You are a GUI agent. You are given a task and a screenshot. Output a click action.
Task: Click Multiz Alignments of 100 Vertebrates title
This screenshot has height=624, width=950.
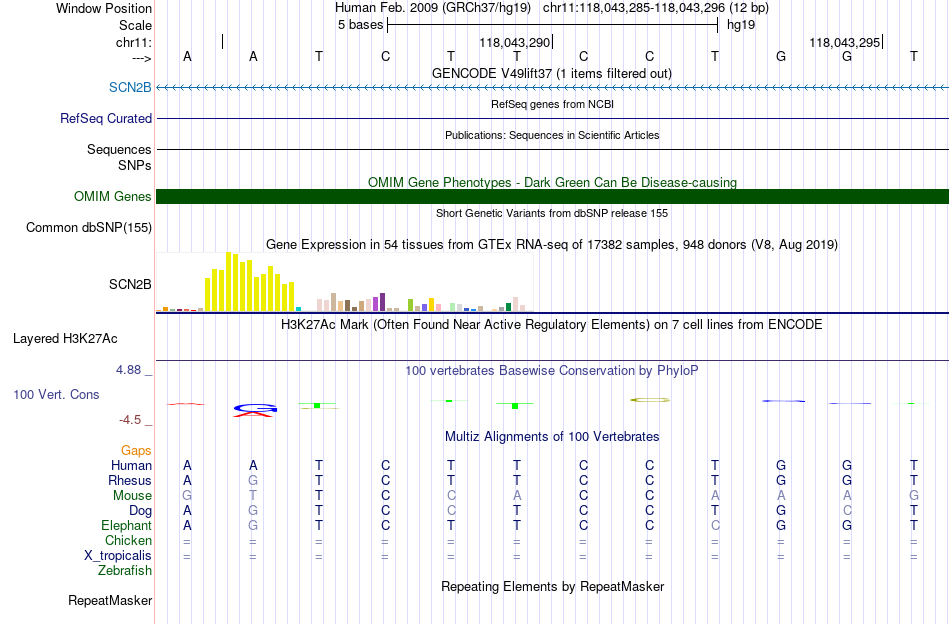pos(552,437)
